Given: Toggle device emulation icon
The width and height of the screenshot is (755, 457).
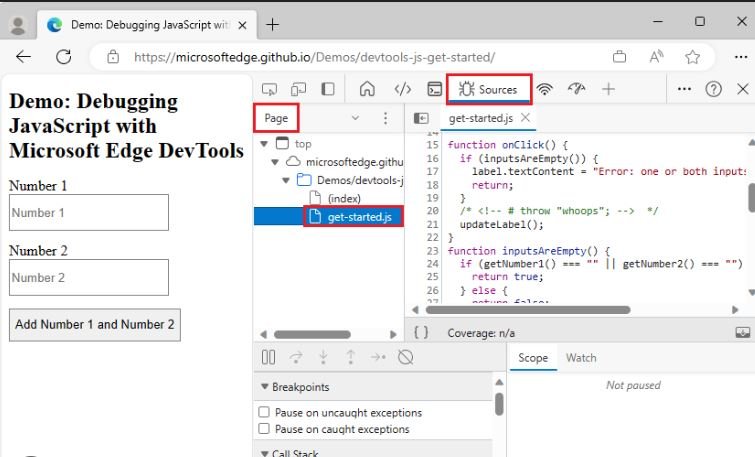Looking at the screenshot, I should (x=299, y=89).
